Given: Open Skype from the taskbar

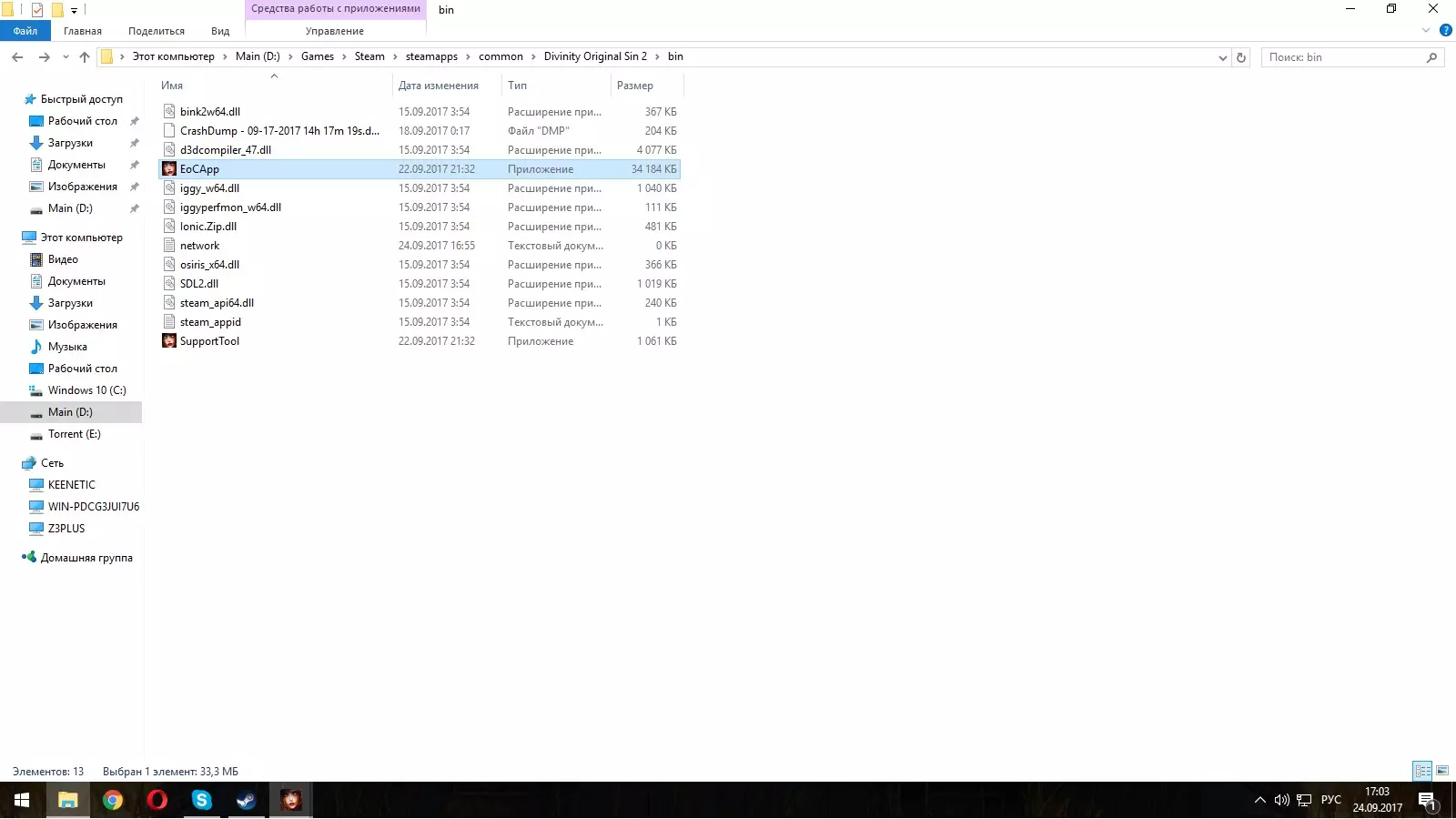Looking at the screenshot, I should click(x=202, y=801).
